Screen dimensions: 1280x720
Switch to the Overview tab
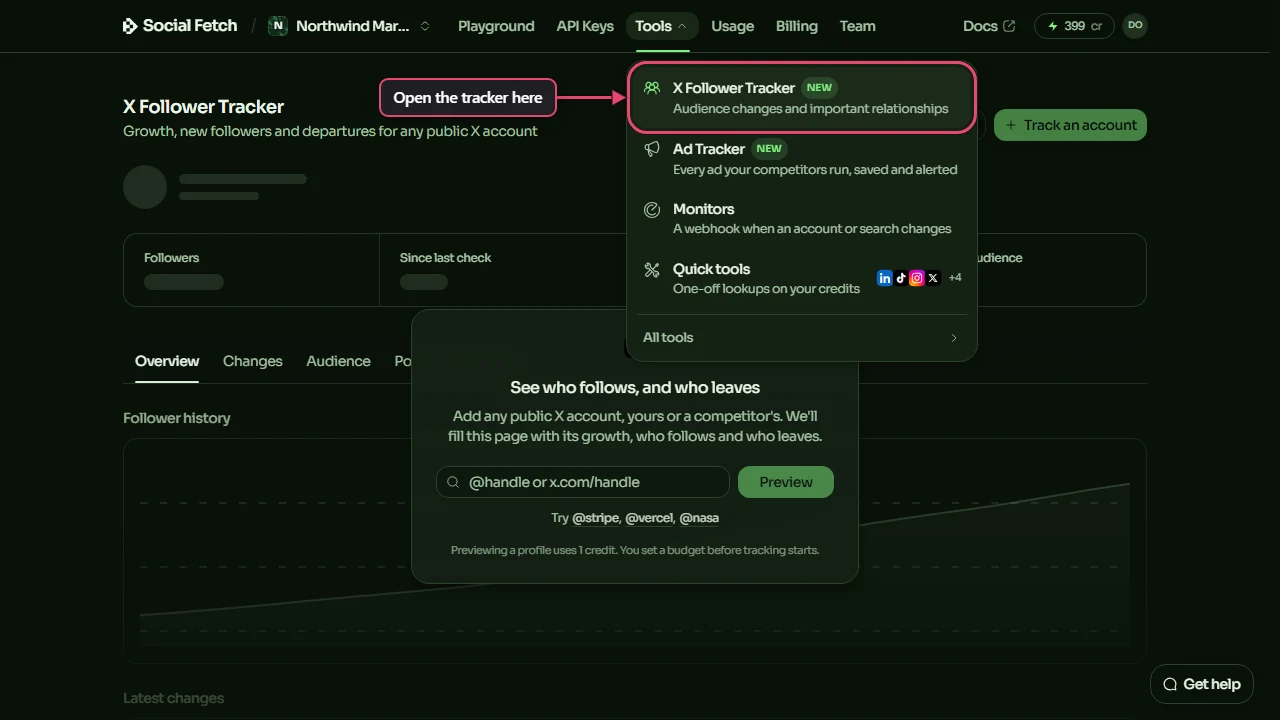click(167, 361)
